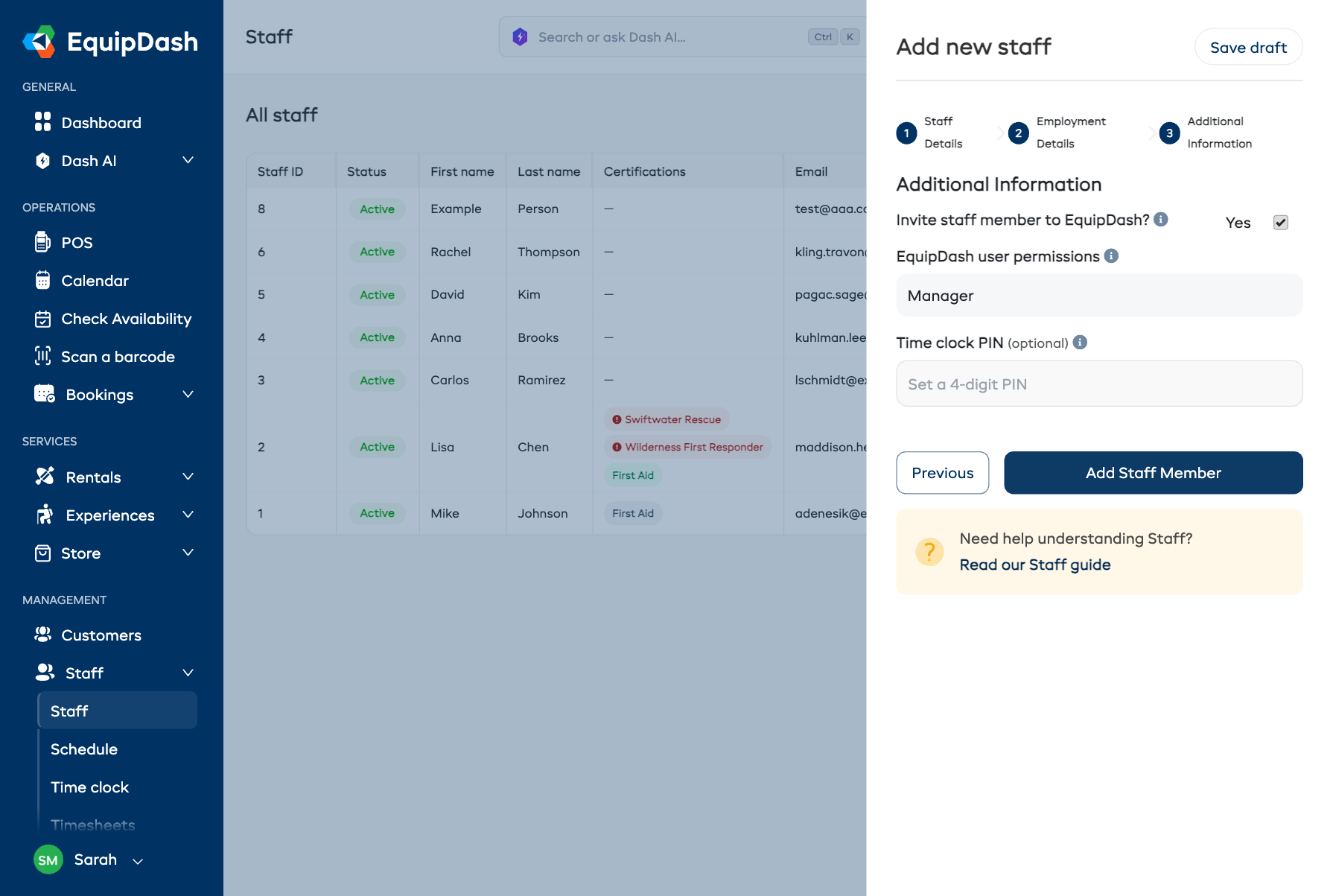
Task: Click the Swiftwater Rescue certification tag
Action: [666, 419]
